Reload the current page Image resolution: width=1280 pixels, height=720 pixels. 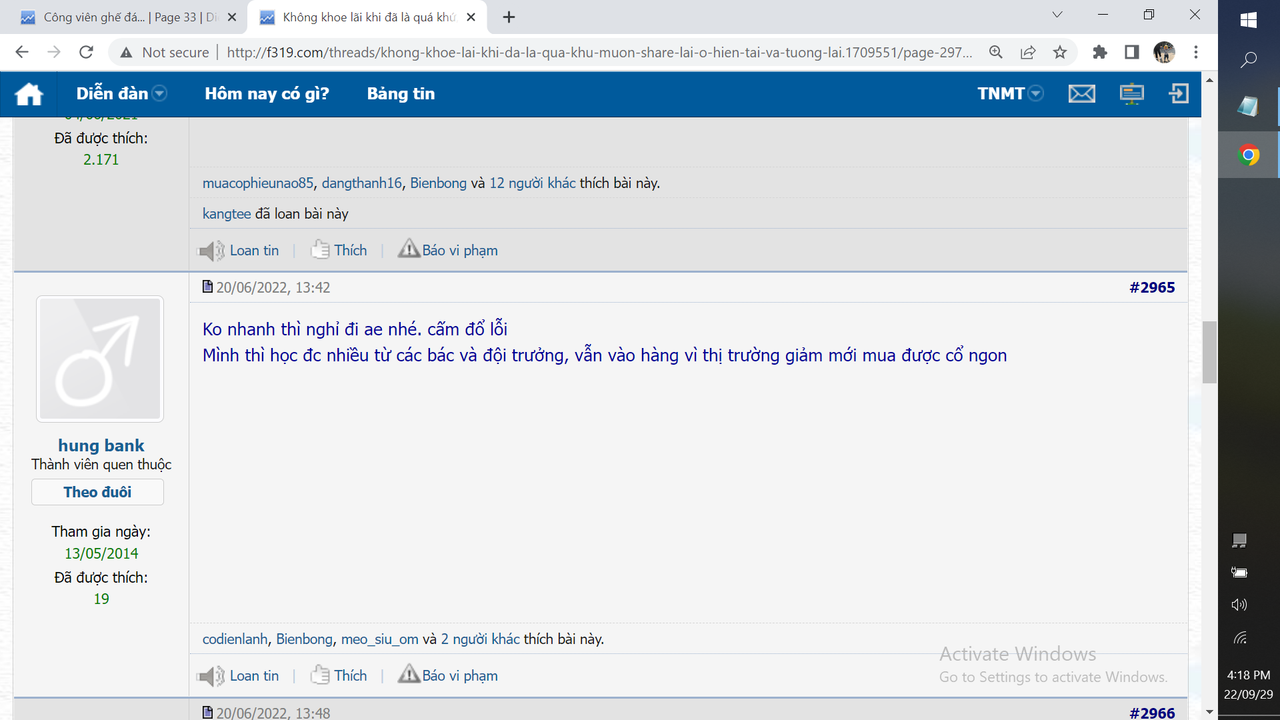pos(86,52)
